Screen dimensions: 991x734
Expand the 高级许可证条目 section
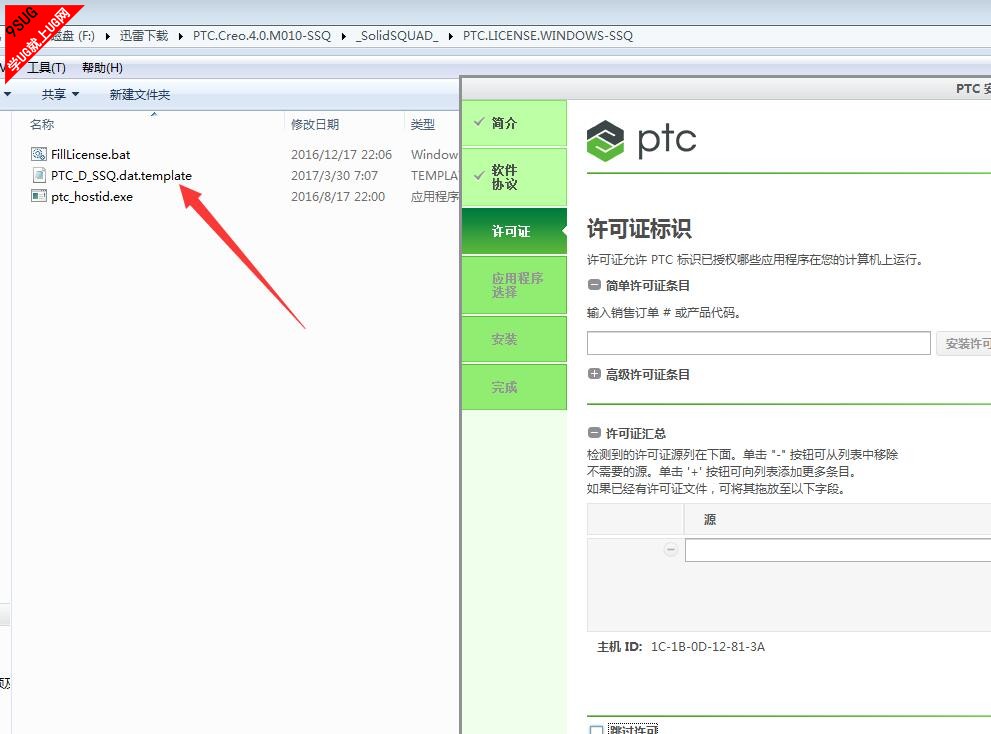point(594,374)
